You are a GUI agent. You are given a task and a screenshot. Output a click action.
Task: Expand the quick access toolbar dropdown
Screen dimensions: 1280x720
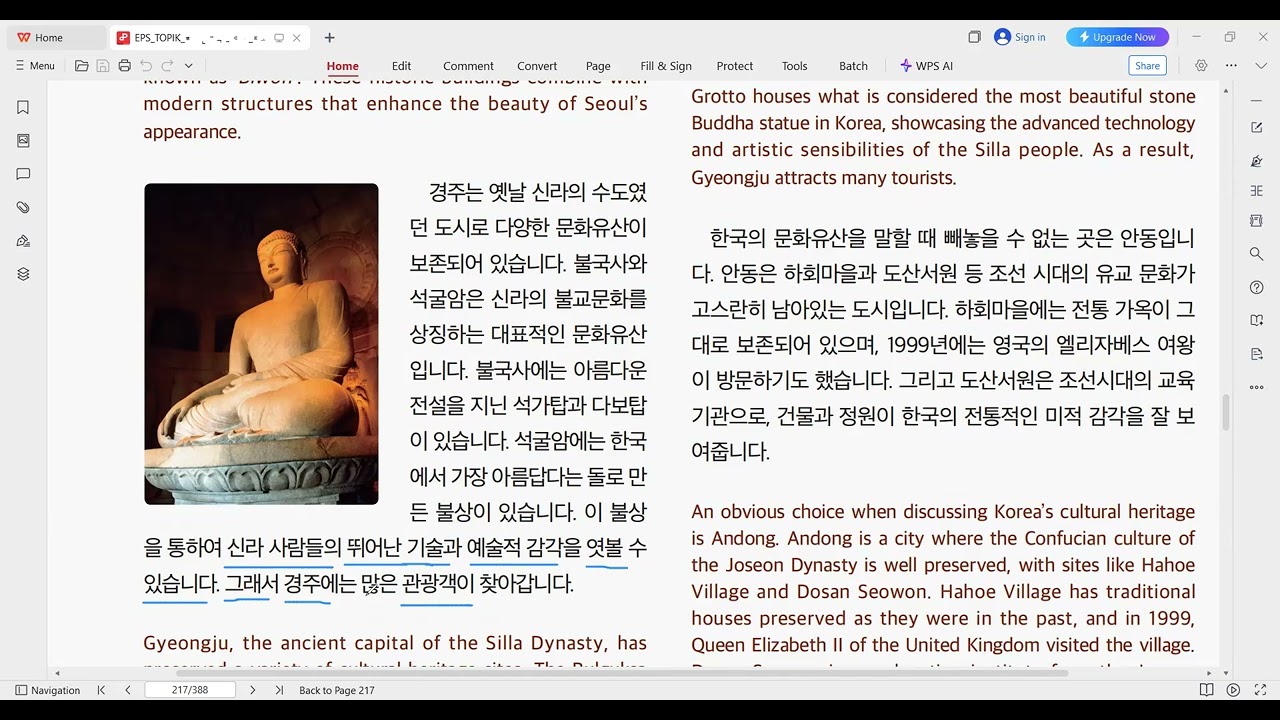click(188, 66)
